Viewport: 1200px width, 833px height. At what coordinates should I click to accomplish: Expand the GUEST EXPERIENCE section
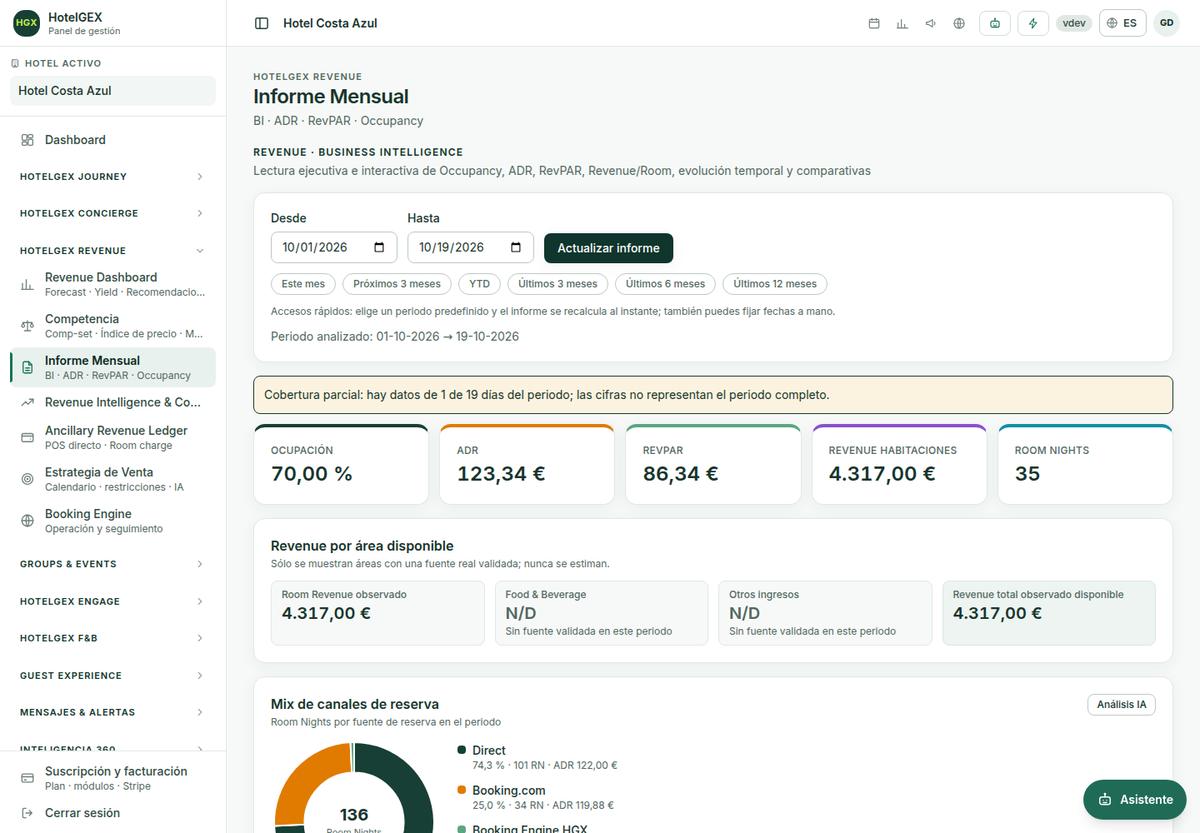tap(113, 675)
